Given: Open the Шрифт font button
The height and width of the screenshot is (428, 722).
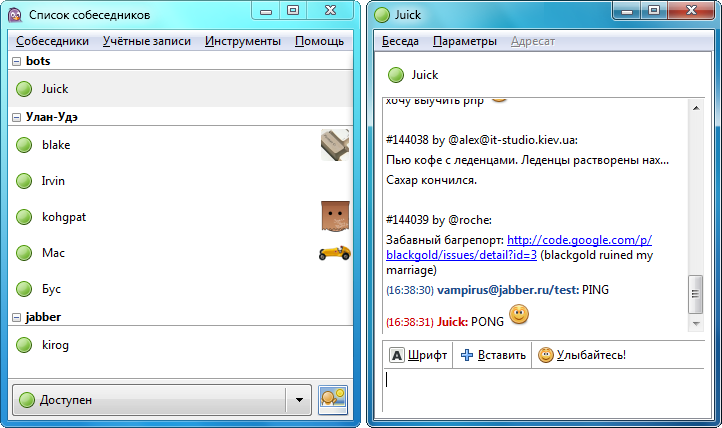Looking at the screenshot, I should [x=419, y=355].
